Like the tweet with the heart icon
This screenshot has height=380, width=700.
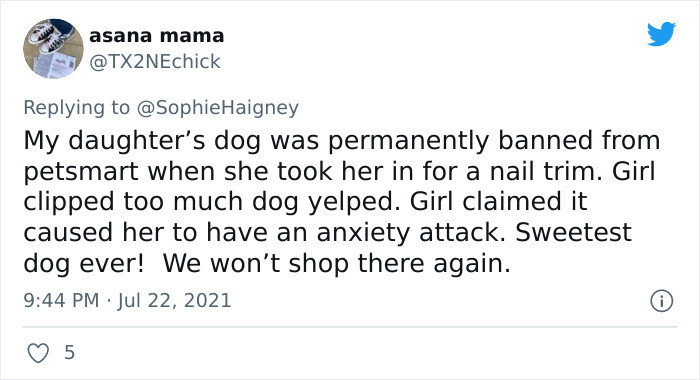click(x=38, y=353)
